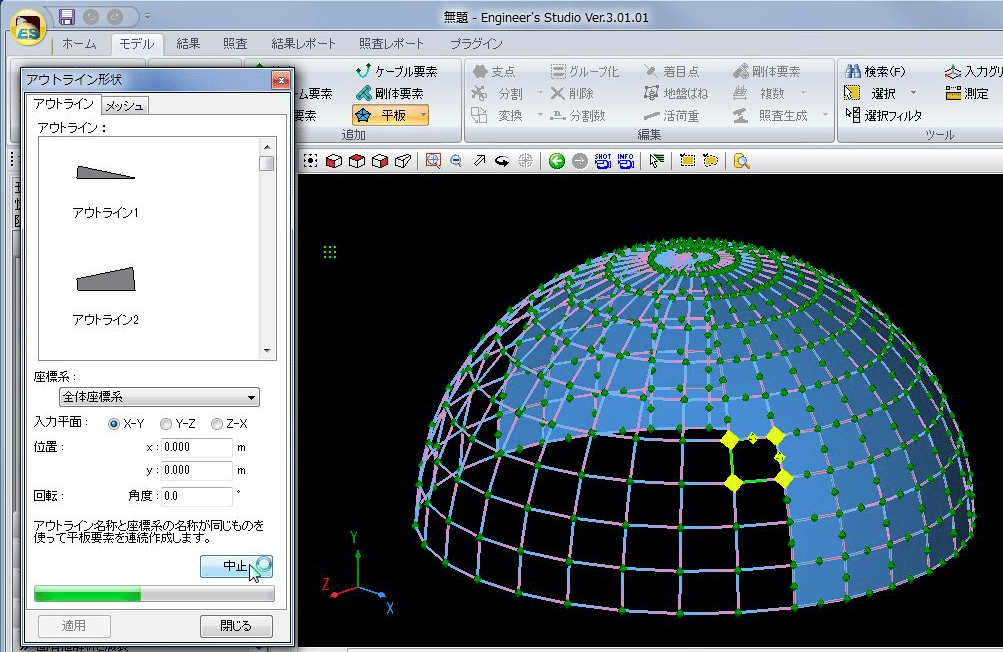Add a cable element (ケーブル要素)
1003x652 pixels.
[397, 71]
